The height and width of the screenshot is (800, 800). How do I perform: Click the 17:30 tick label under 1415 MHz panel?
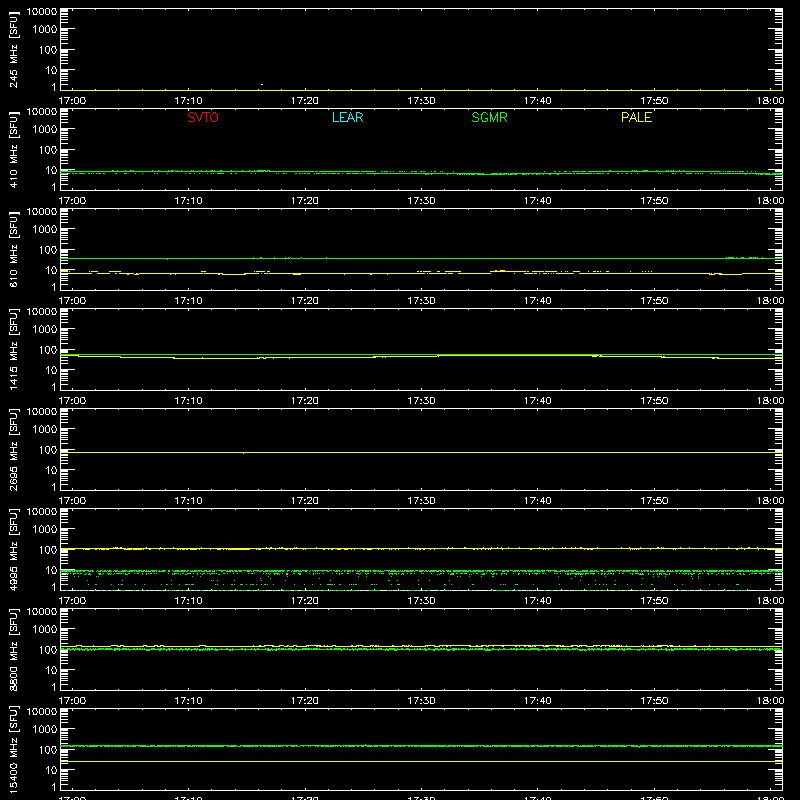tap(421, 401)
